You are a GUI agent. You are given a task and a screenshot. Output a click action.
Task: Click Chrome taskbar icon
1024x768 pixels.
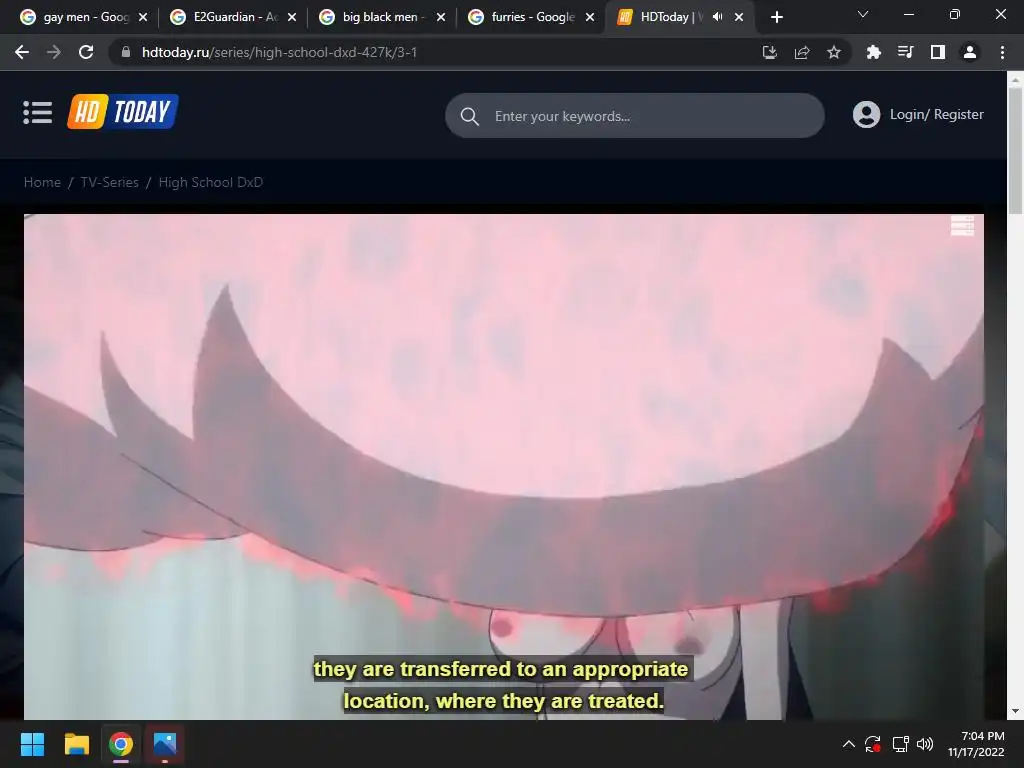click(x=121, y=744)
